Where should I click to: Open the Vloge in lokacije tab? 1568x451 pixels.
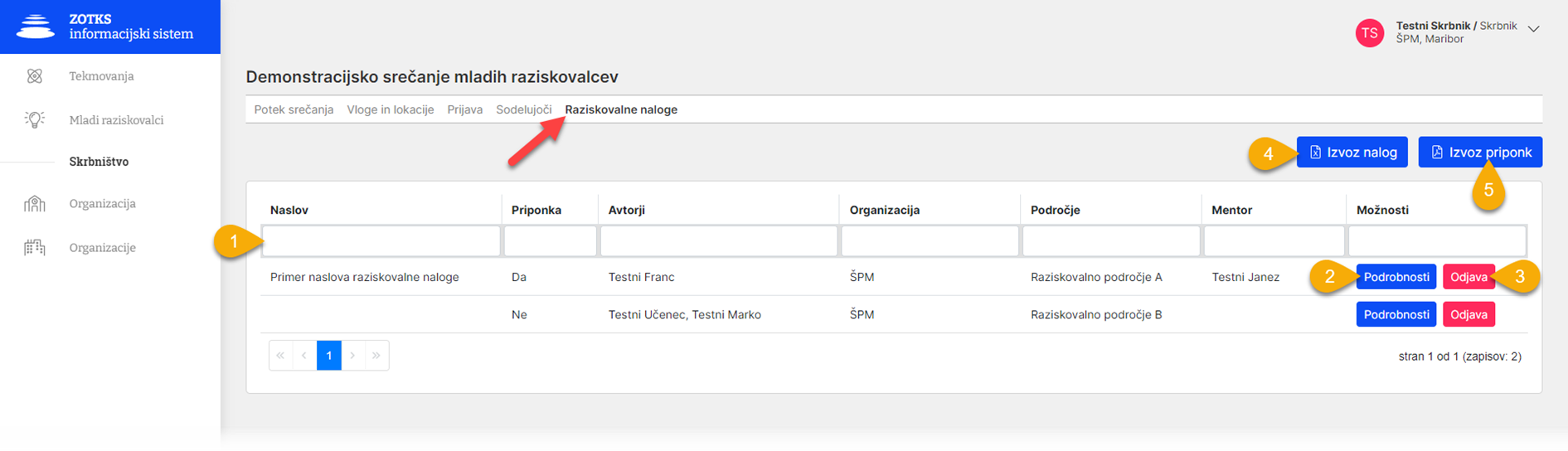tap(391, 109)
